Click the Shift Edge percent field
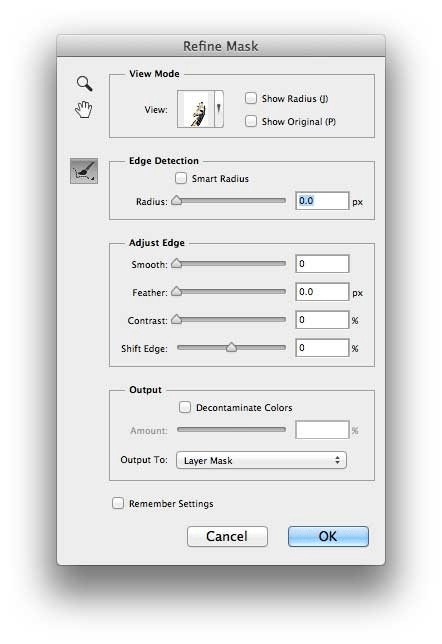442x644 pixels. tap(322, 347)
